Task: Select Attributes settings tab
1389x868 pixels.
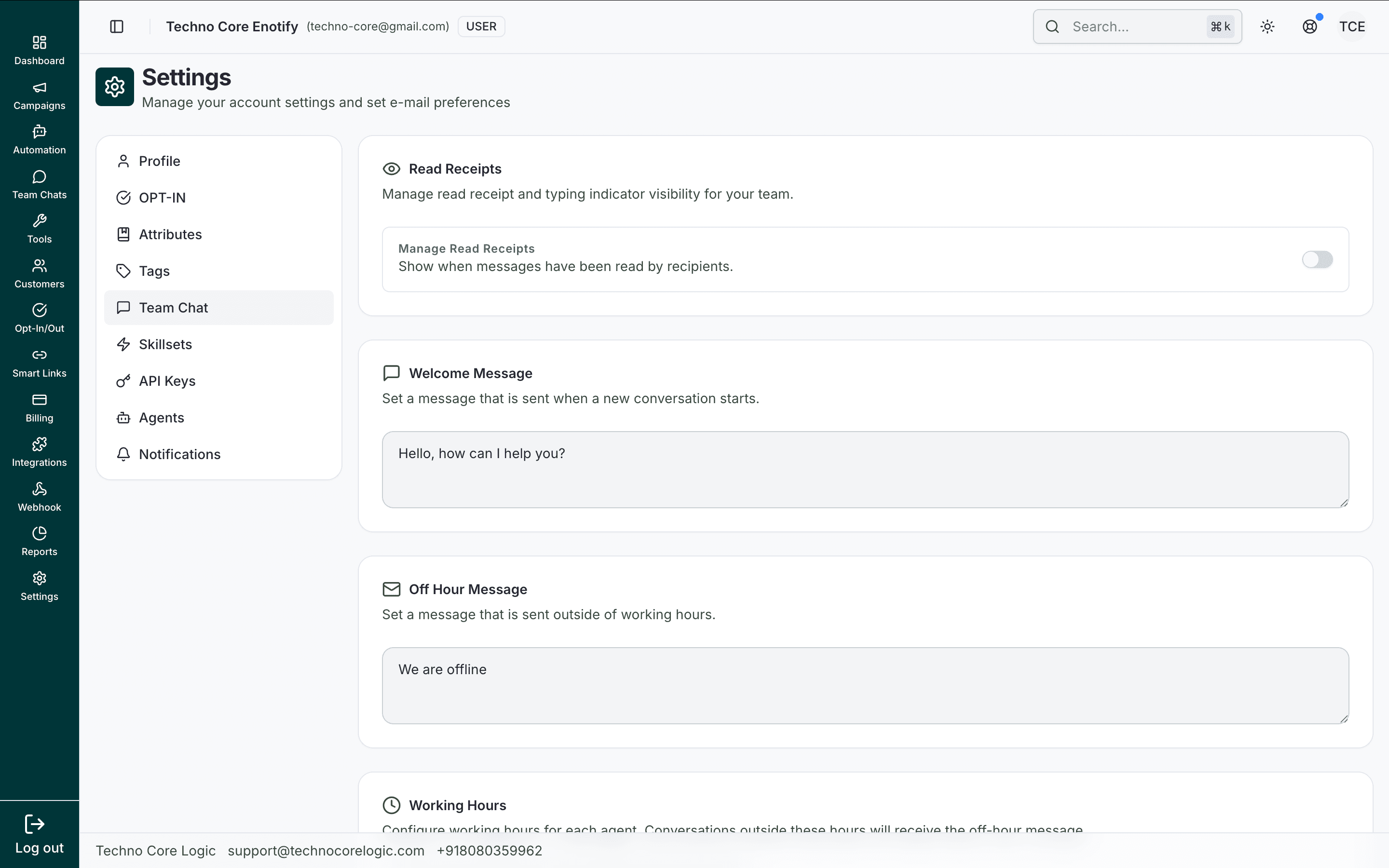Action: pos(218,234)
